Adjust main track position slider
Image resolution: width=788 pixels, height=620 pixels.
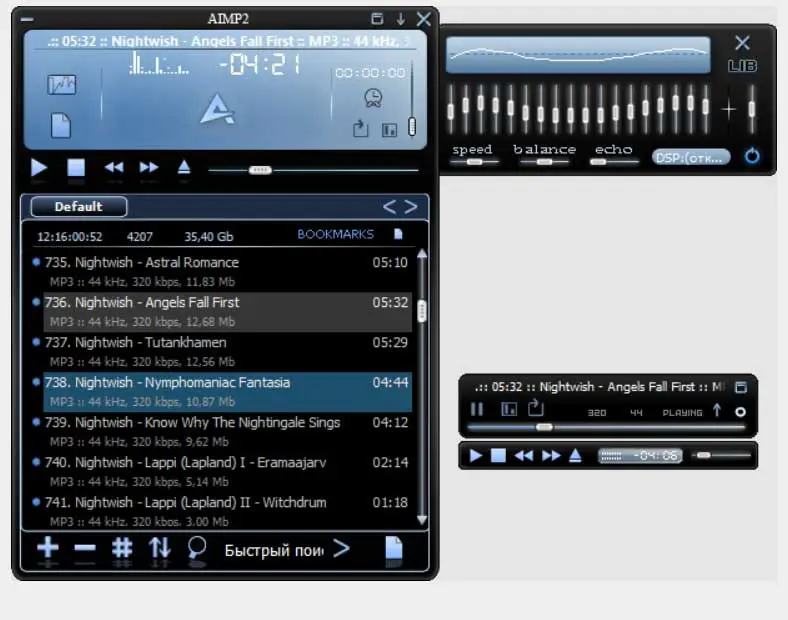coord(260,170)
